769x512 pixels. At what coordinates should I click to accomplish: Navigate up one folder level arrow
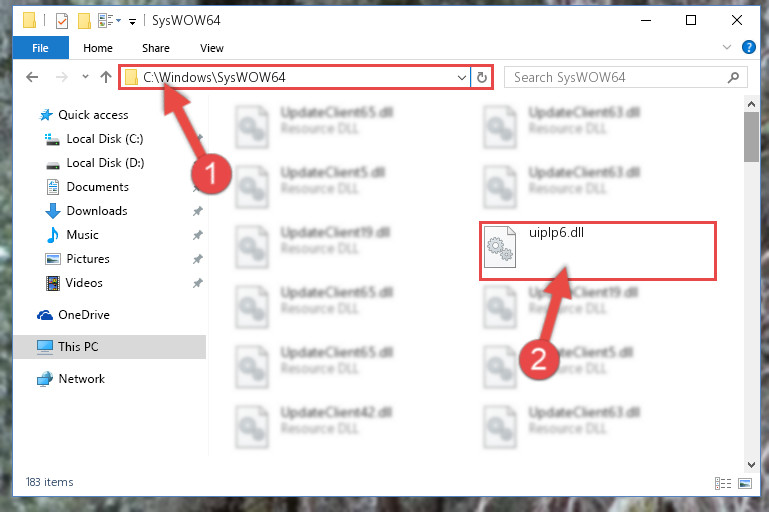coord(106,77)
